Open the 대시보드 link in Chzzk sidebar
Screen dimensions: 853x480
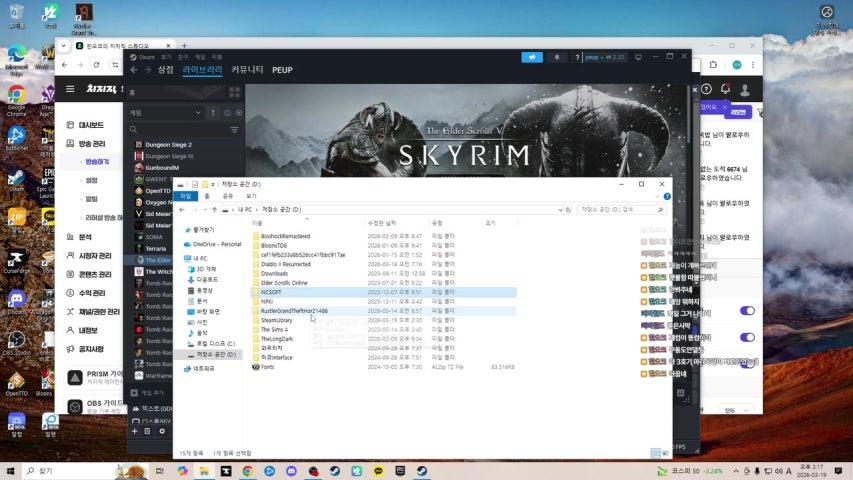click(91, 125)
